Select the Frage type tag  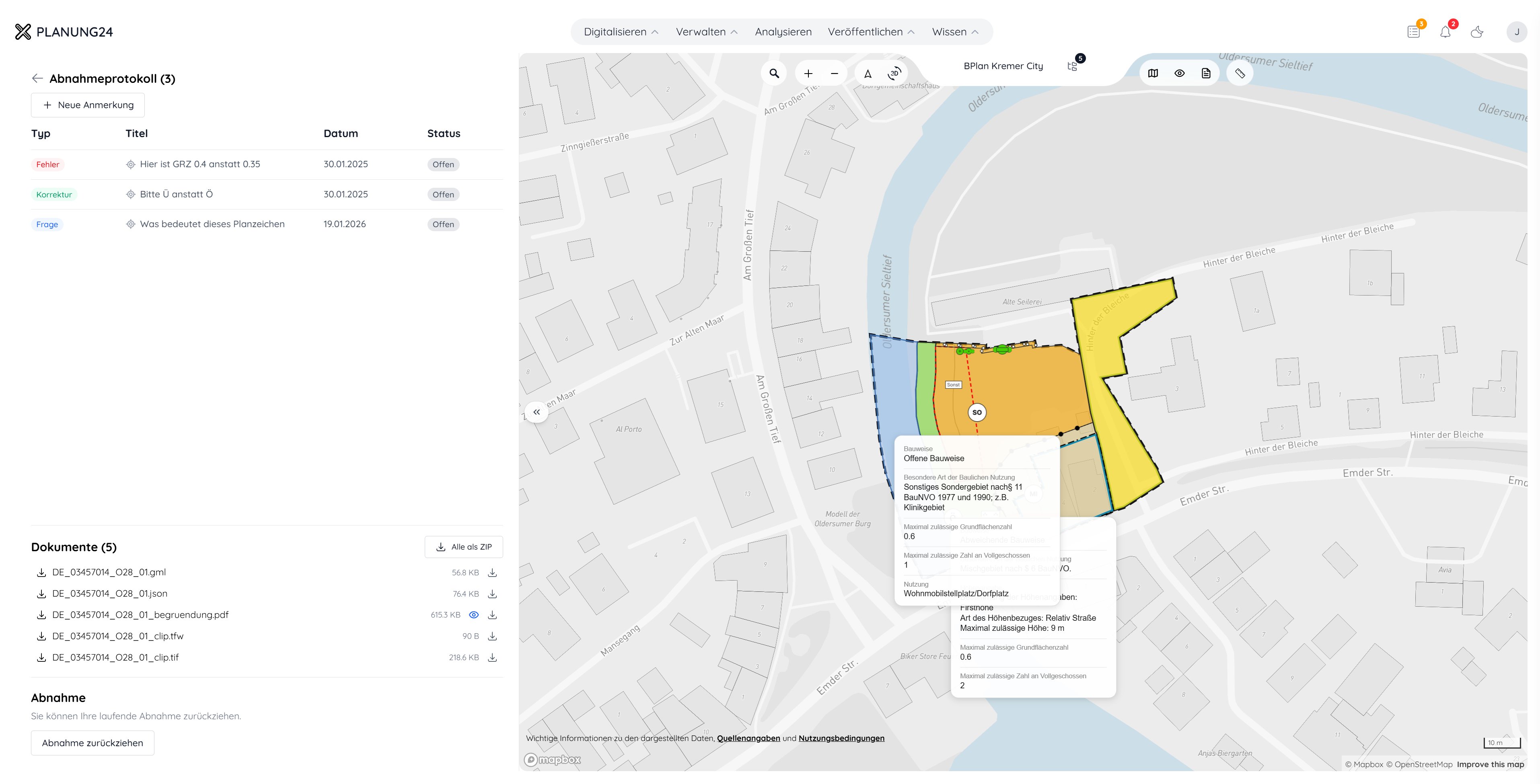tap(47, 224)
